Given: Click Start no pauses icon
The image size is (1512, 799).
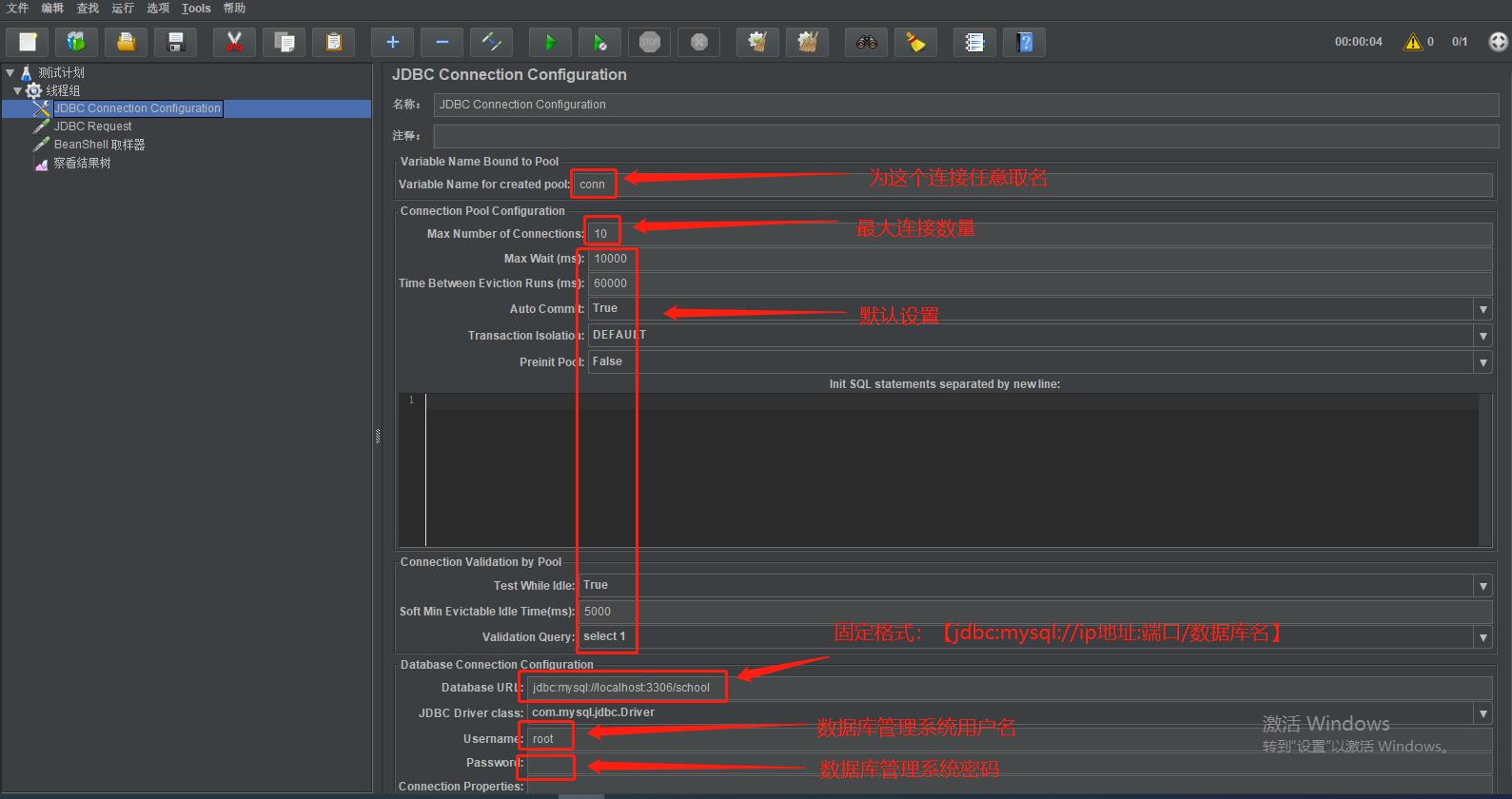Looking at the screenshot, I should (x=599, y=42).
